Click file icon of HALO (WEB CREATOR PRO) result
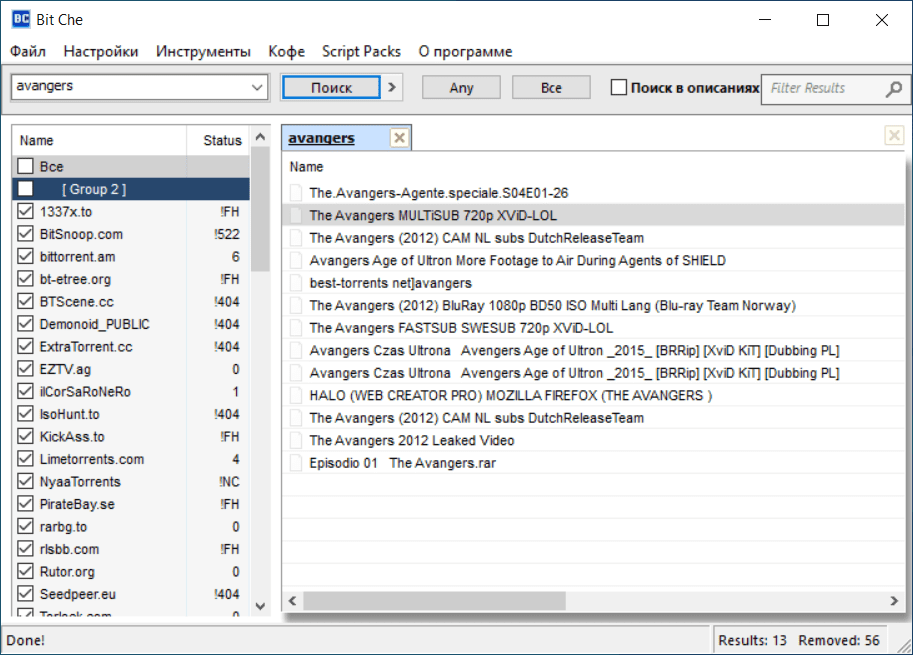Viewport: 913px width, 655px height. [296, 395]
